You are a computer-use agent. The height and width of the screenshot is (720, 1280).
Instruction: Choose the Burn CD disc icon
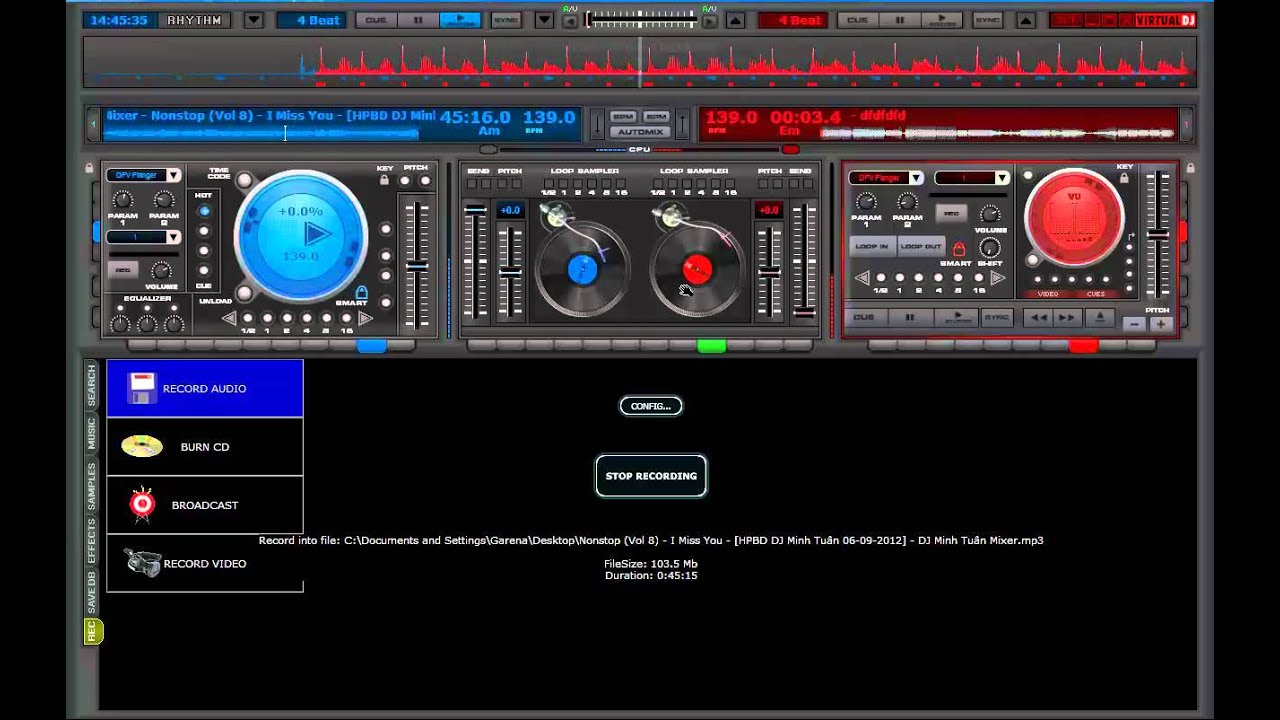(x=142, y=446)
